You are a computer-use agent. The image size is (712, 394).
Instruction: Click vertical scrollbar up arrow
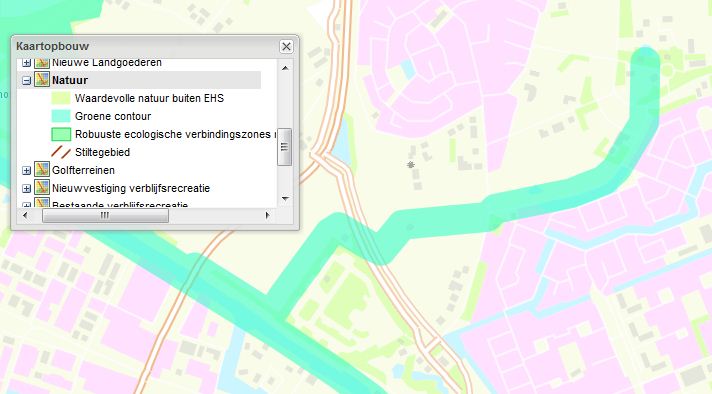pyautogui.click(x=285, y=68)
